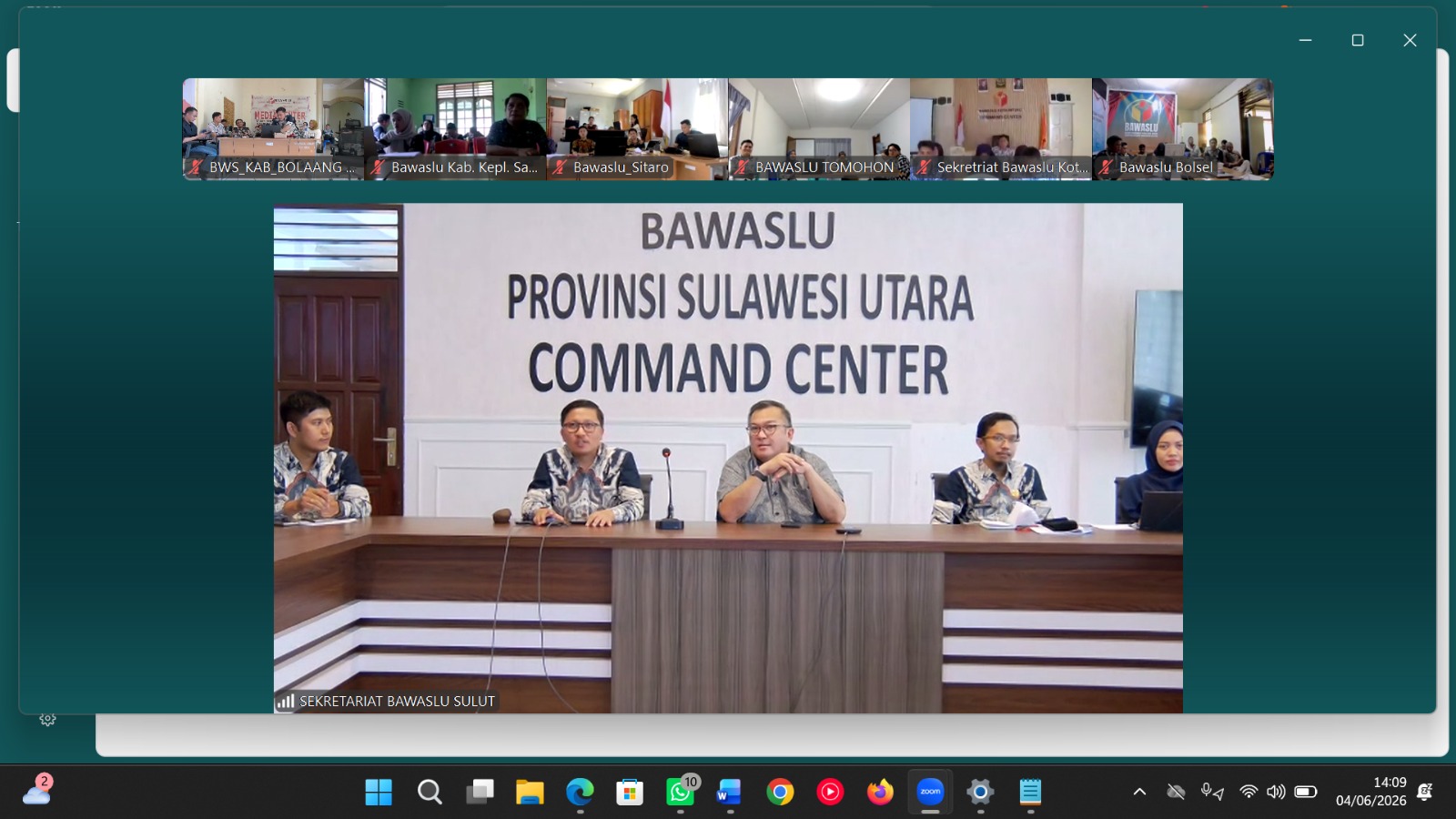Select the Bawaslu_Sitaro participant thumbnail
1456x819 pixels.
pyautogui.click(x=637, y=128)
